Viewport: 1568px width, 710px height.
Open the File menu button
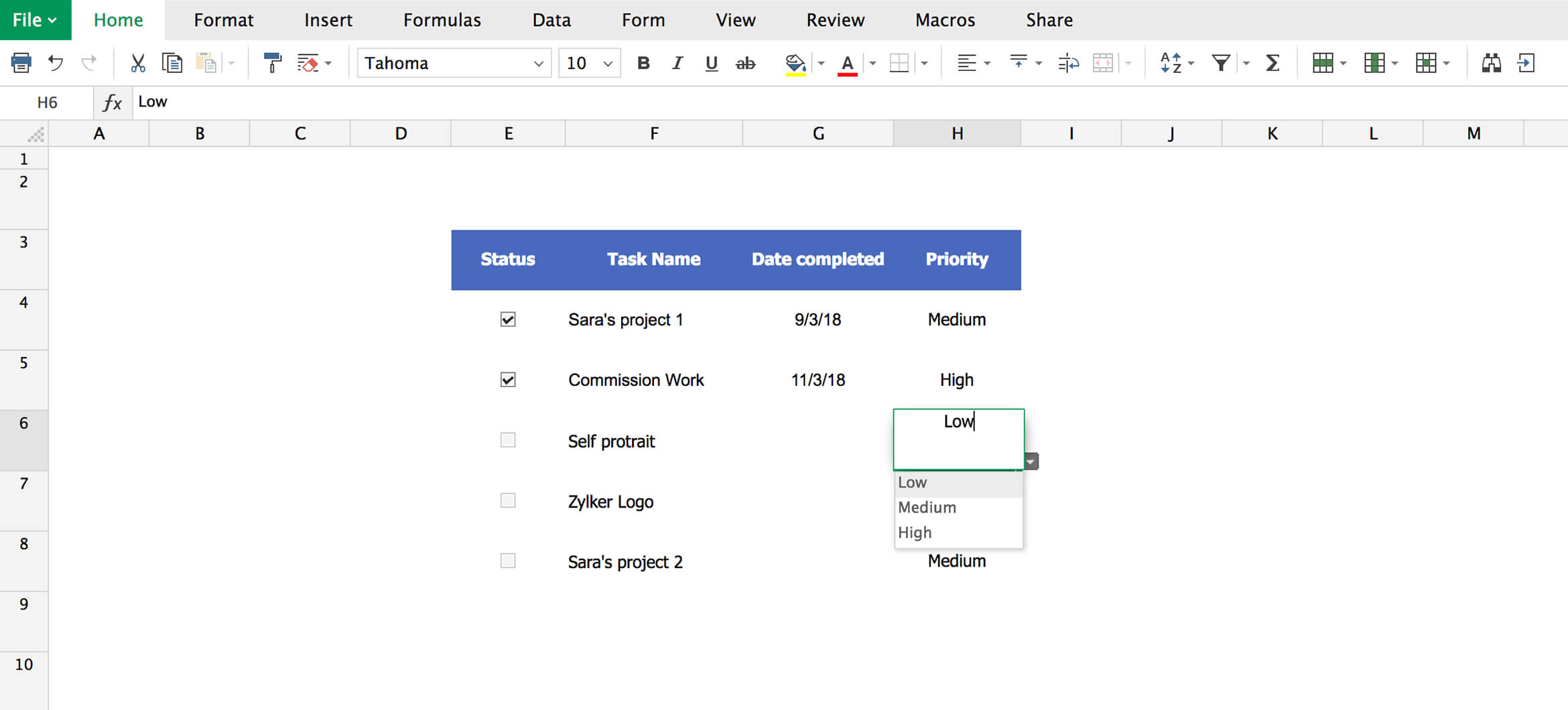[35, 20]
